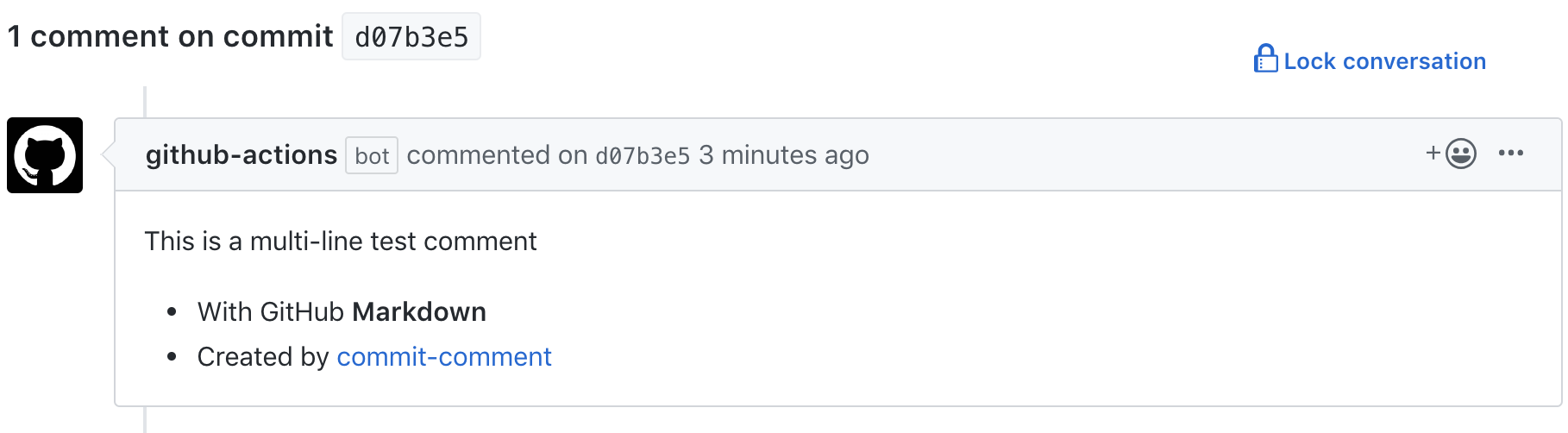Click the "This is a multi-line test comment" text

[340, 242]
